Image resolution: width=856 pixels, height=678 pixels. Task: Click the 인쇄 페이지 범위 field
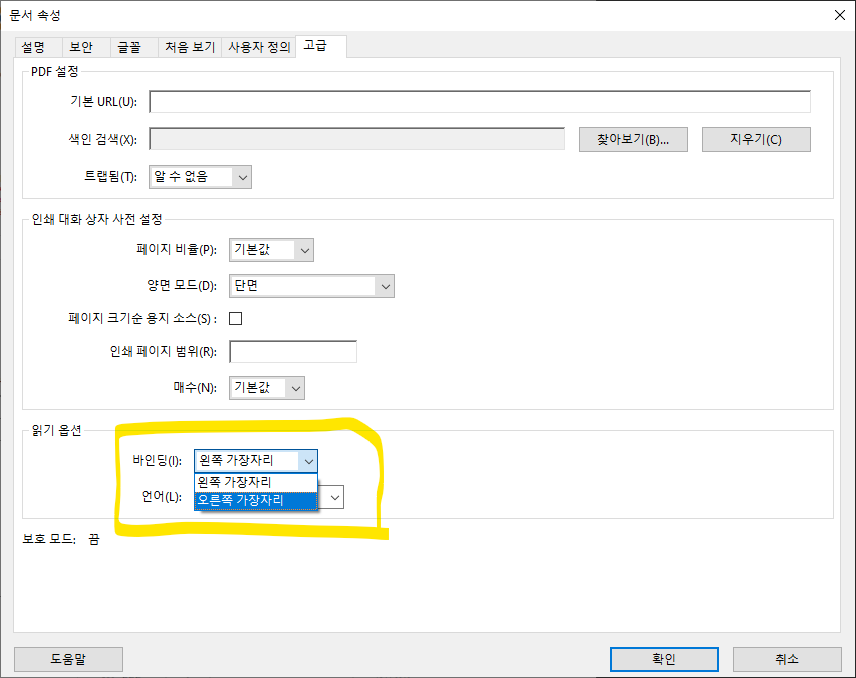point(293,352)
